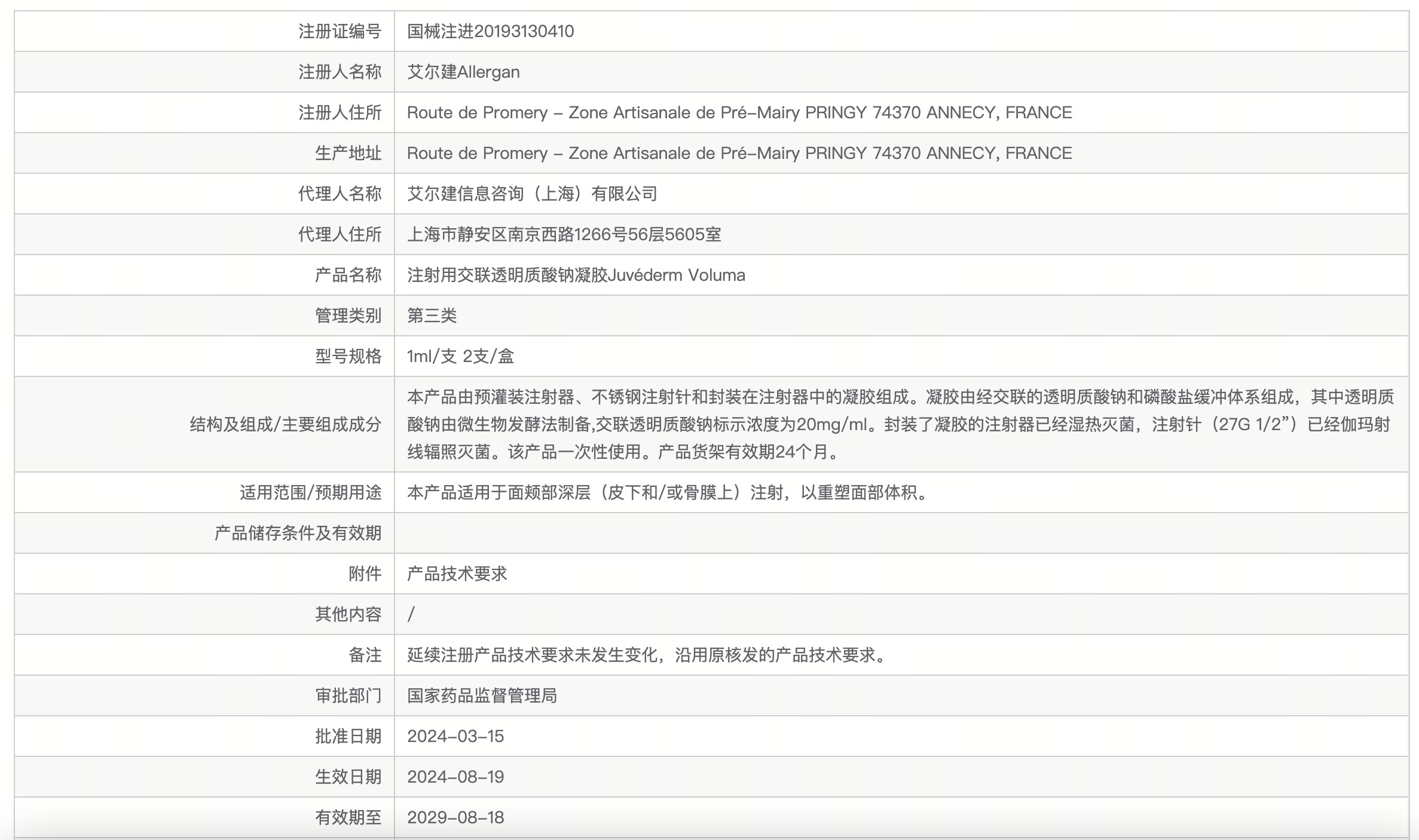Select approval department 国家药品监督管理局

pyautogui.click(x=482, y=695)
